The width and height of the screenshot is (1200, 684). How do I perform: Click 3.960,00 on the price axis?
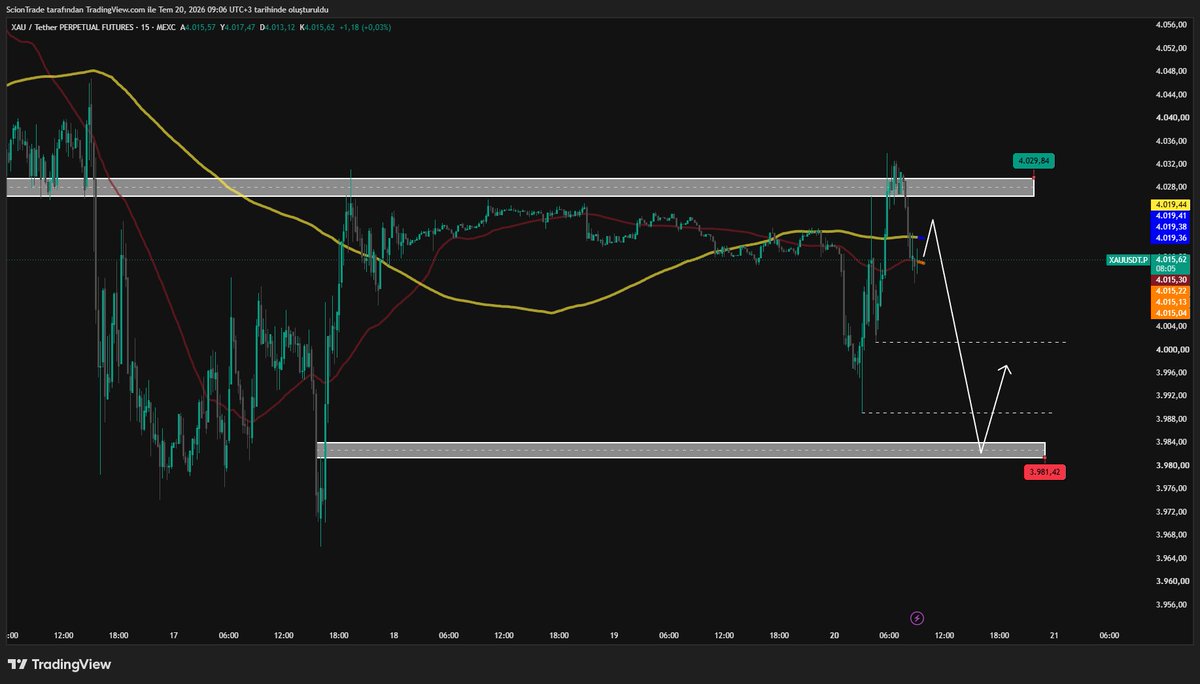(1170, 581)
